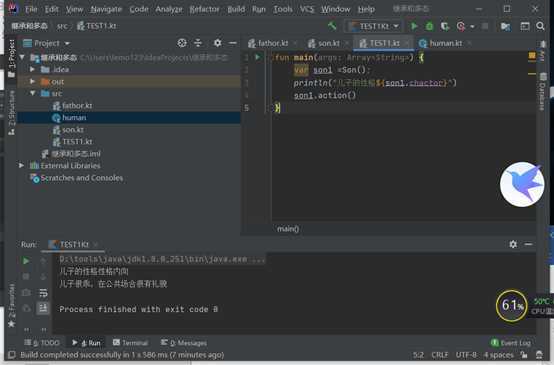The height and width of the screenshot is (365, 554).
Task: Toggle soft-wrap icon in Run console
Action: pyautogui.click(x=43, y=293)
